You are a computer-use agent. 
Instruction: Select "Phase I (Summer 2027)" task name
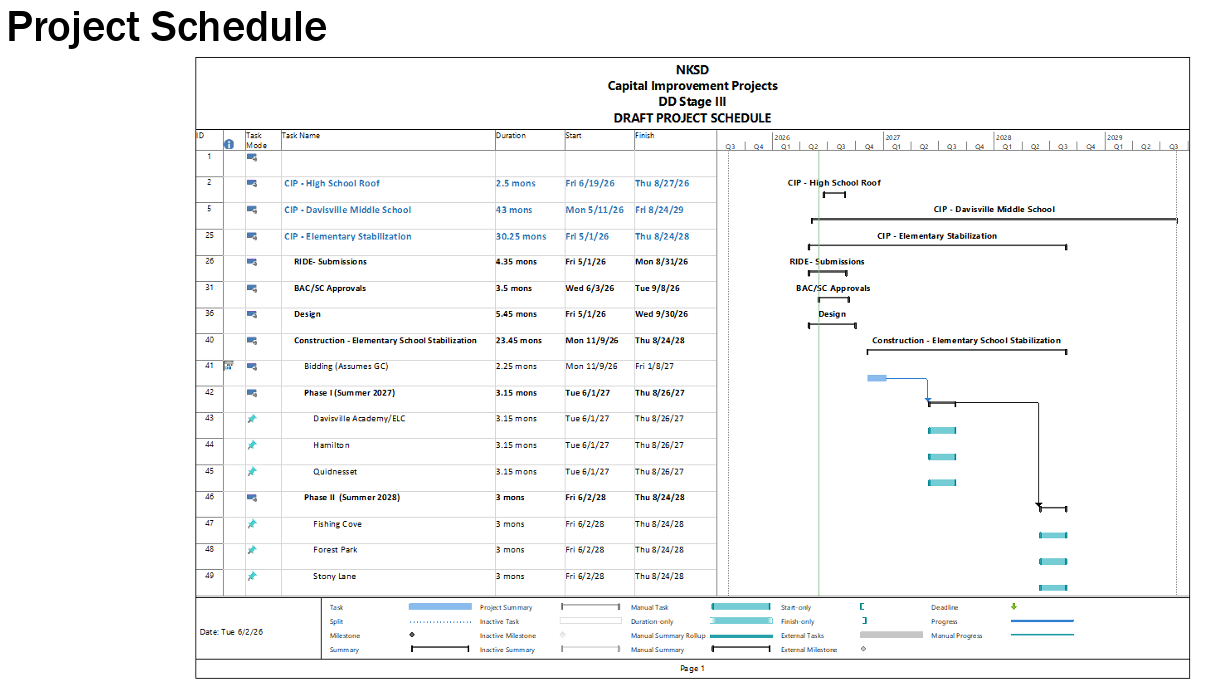coord(349,393)
